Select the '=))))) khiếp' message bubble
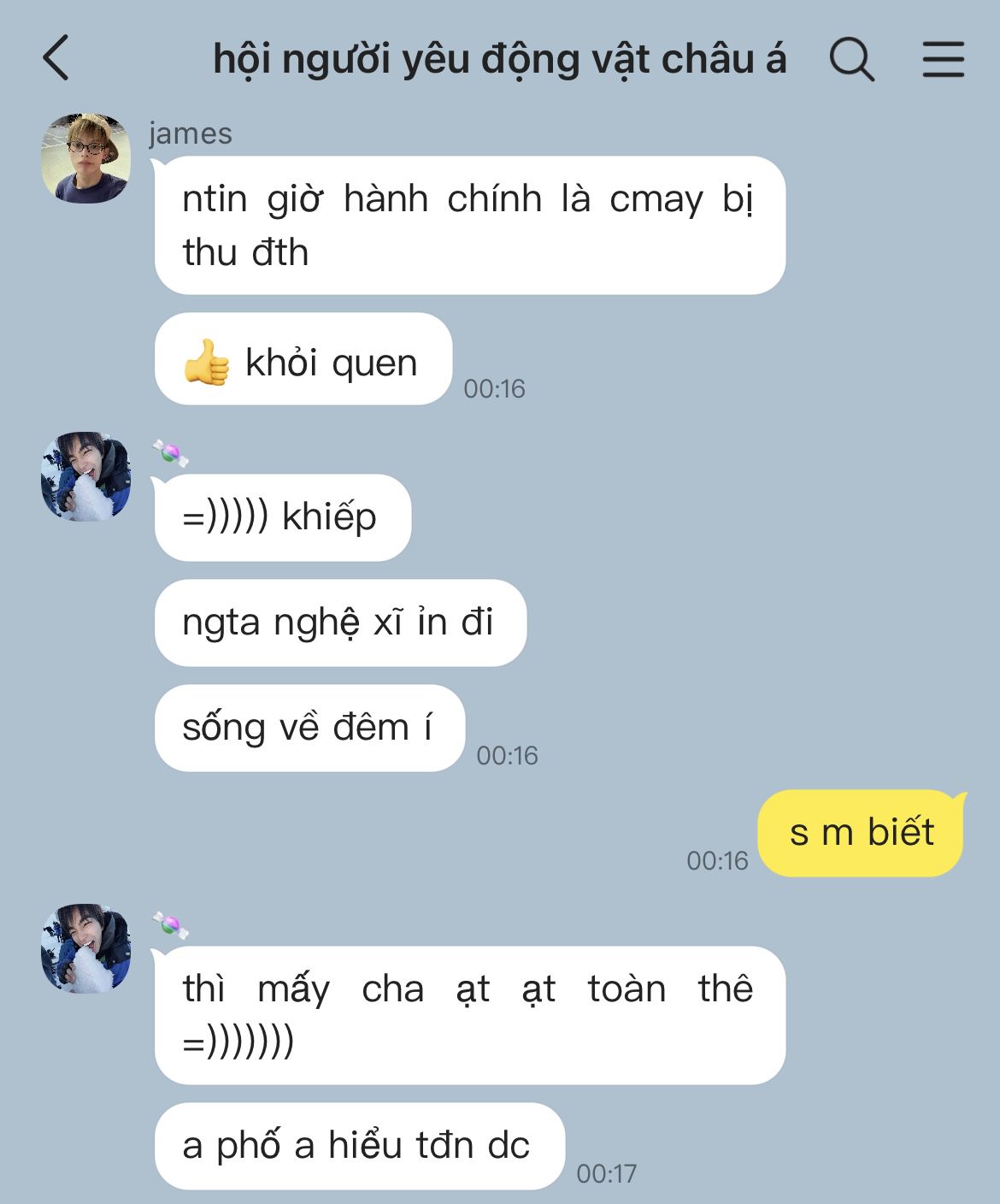The image size is (1000, 1204). (282, 517)
